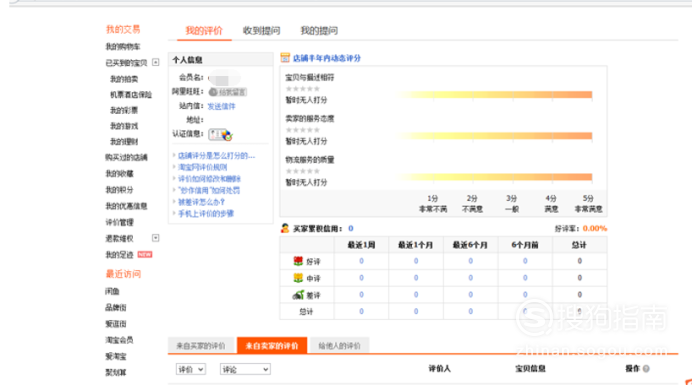Go to 我的购物车 in sidebar
Screen dimensions: 692x385
[123, 46]
